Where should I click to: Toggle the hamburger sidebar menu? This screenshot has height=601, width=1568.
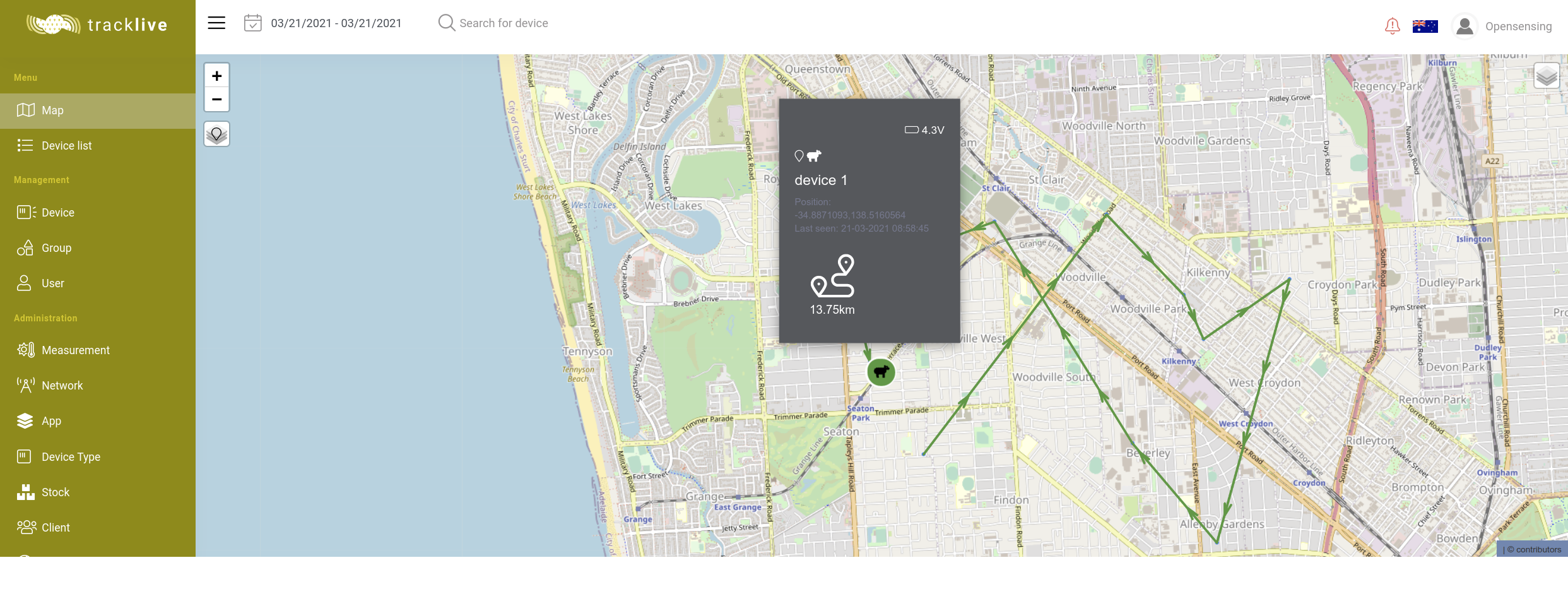point(216,23)
